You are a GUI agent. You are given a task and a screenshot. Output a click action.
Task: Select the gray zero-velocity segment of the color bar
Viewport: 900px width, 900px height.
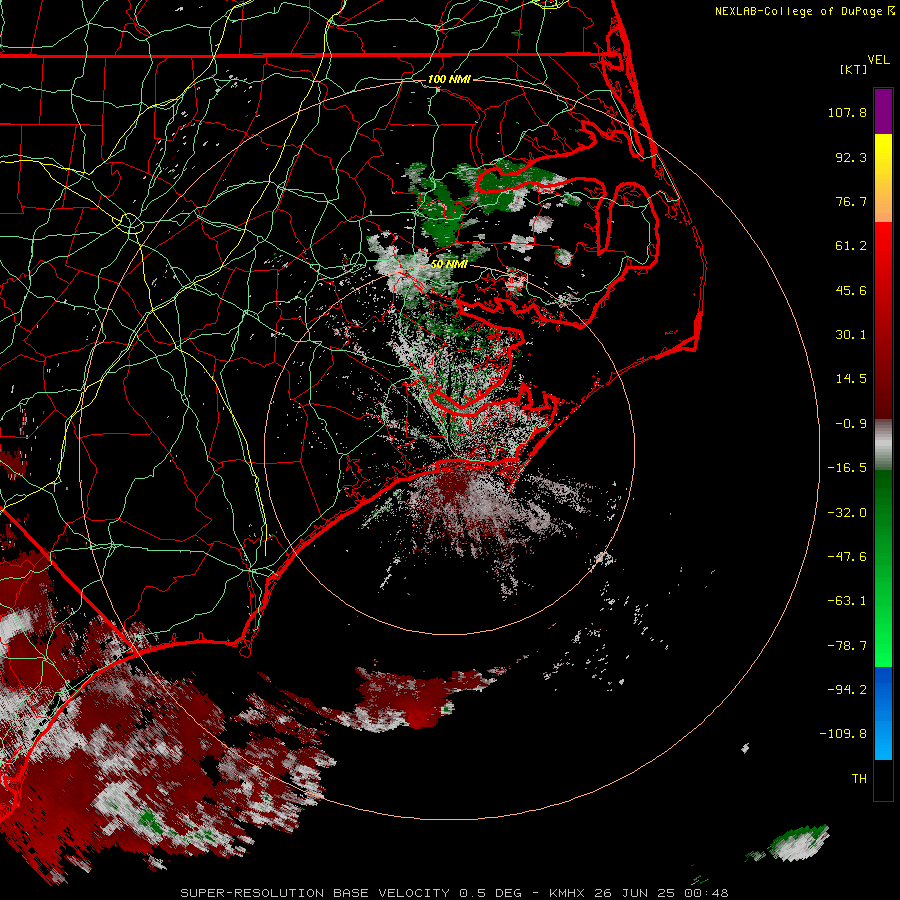pyautogui.click(x=883, y=445)
